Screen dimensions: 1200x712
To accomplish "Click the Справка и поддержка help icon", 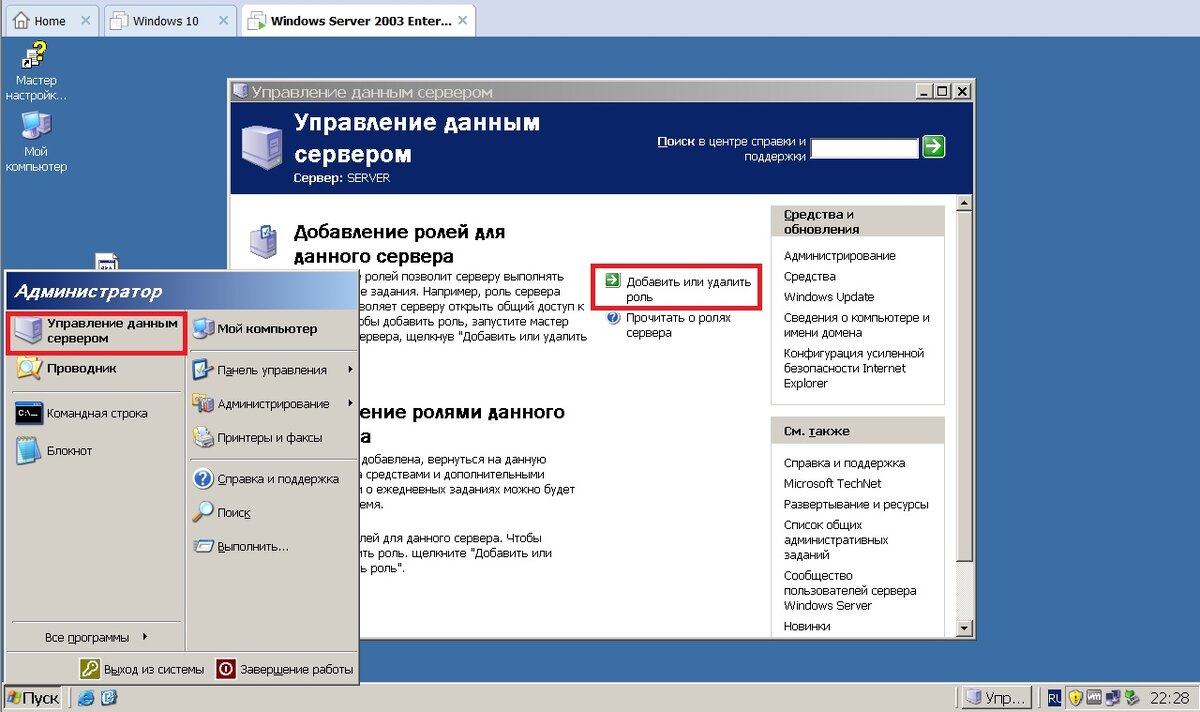I will pos(203,479).
